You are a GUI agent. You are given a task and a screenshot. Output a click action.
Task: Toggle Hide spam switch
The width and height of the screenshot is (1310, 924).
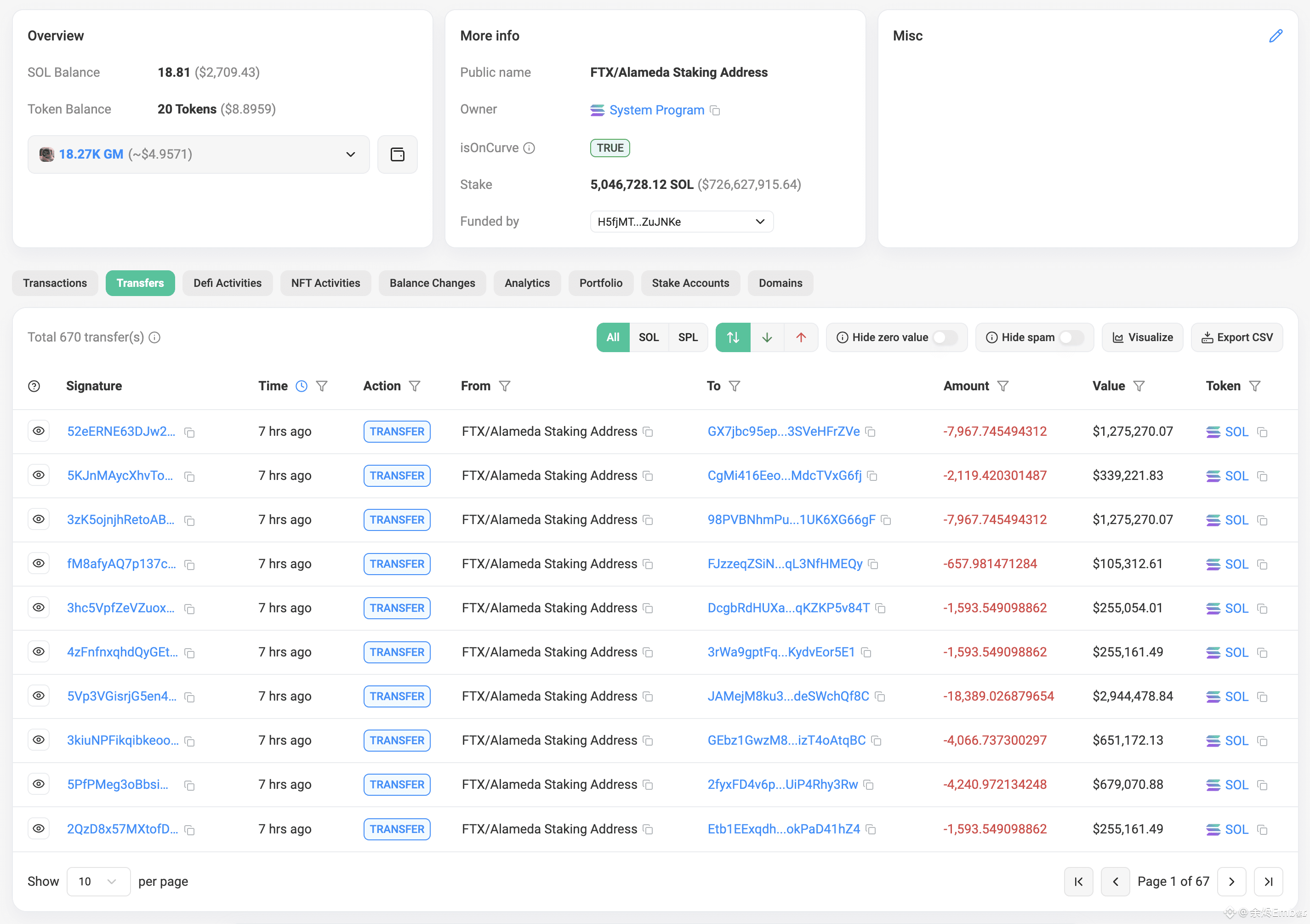click(x=1071, y=337)
